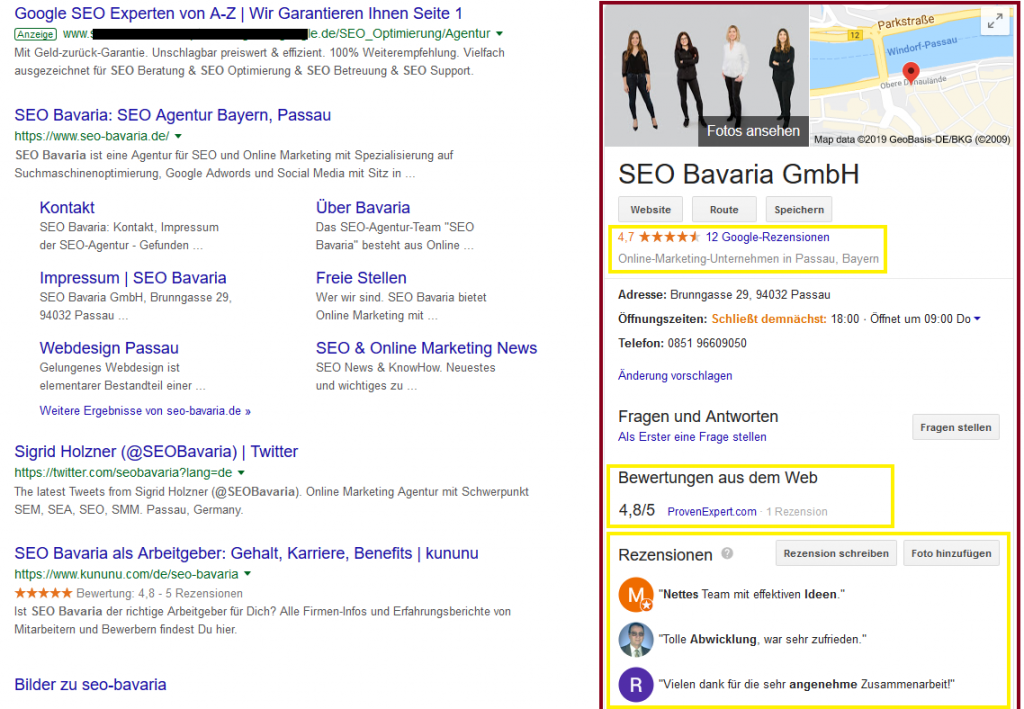This screenshot has height=709, width=1024.
Task: Open the Freie Stellen sitelink
Action: 361,277
